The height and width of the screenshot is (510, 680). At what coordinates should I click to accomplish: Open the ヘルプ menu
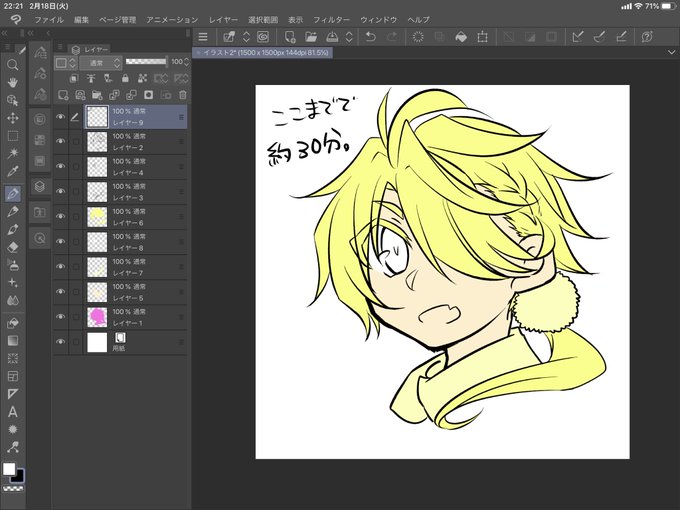[418, 20]
